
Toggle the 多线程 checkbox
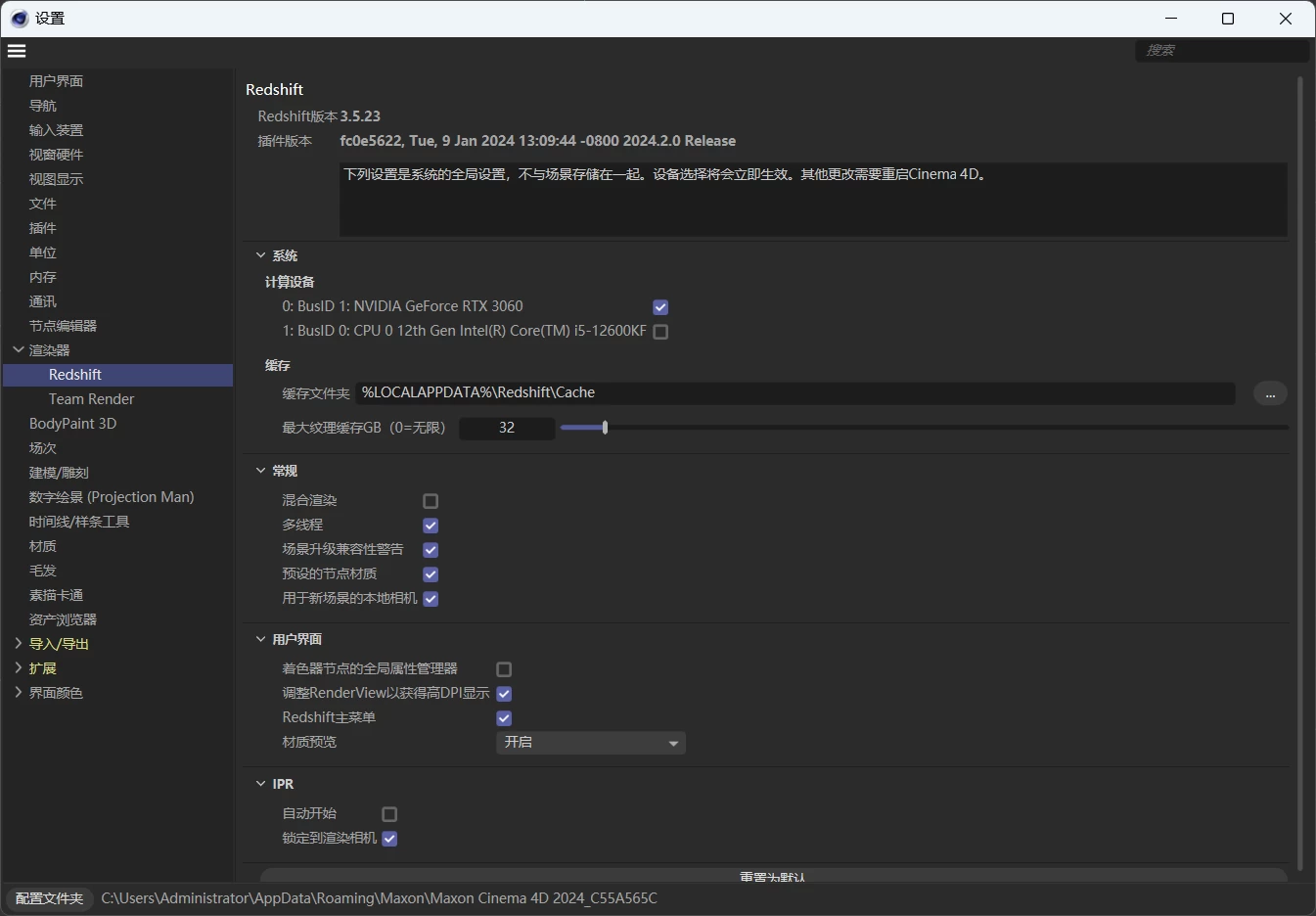tap(431, 526)
